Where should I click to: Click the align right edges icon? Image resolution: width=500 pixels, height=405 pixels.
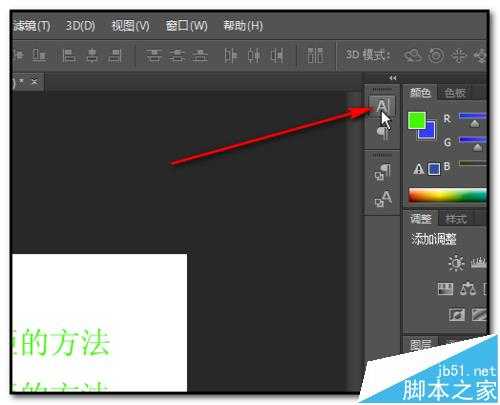(115, 56)
